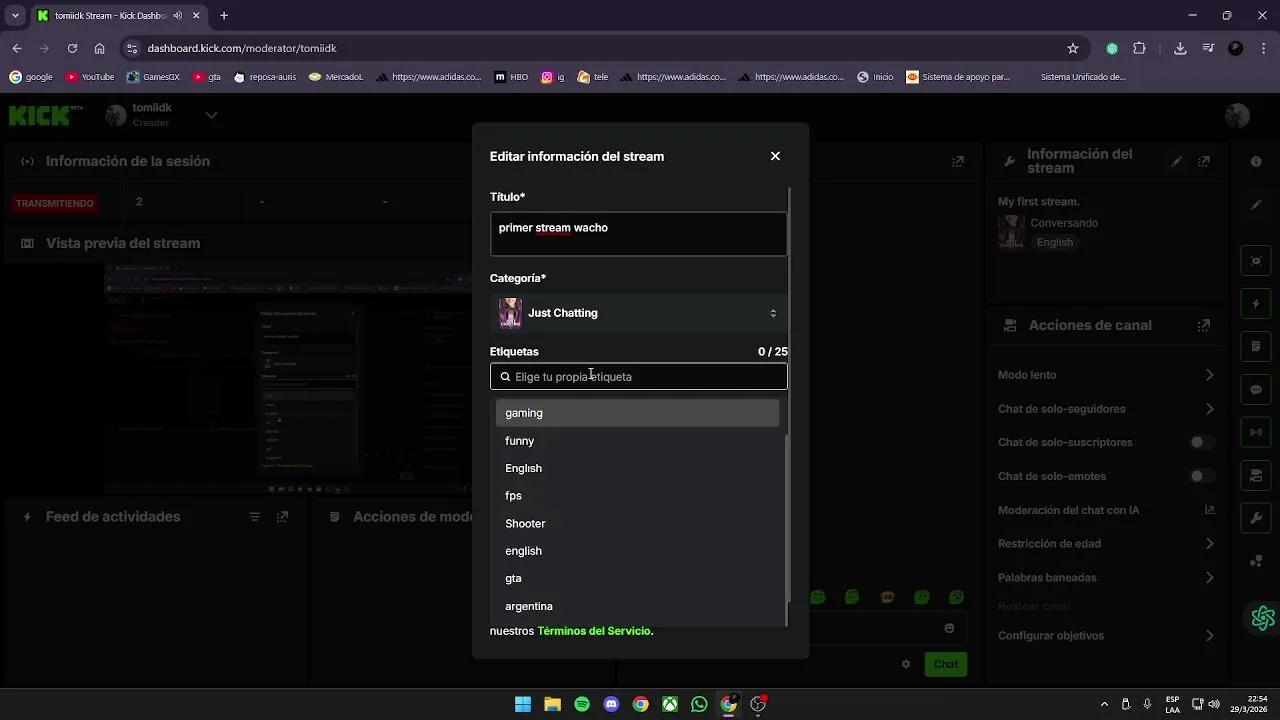Image resolution: width=1280 pixels, height=720 pixels.
Task: Pop out the Acciones de canal panel
Action: (x=1204, y=325)
